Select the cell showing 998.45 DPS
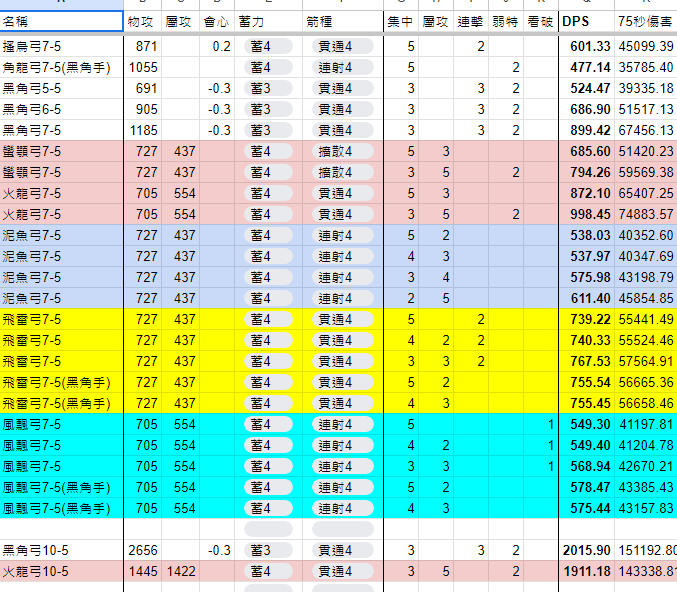The height and width of the screenshot is (592, 677). 586,214
